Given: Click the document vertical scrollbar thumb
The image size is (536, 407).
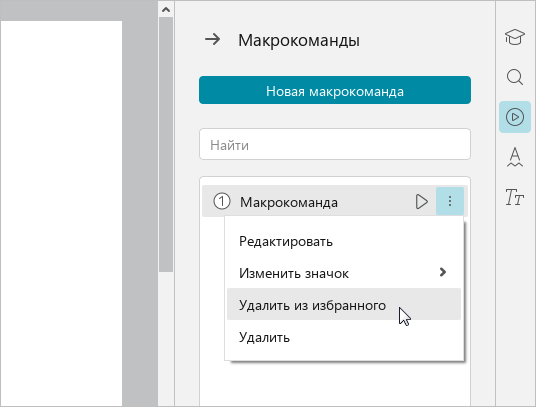Looking at the screenshot, I should click(x=166, y=145).
